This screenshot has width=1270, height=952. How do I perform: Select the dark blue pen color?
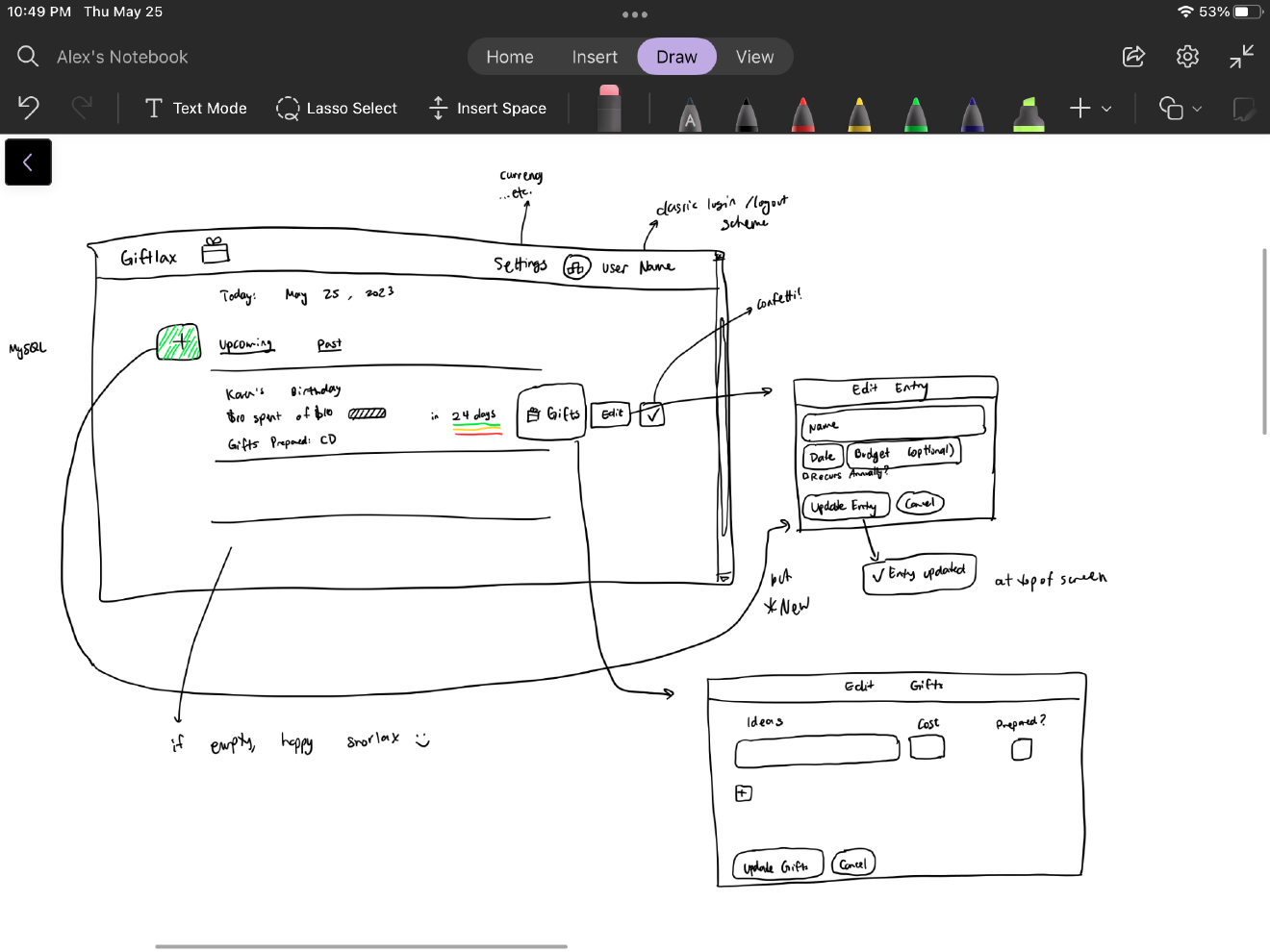pos(973,113)
